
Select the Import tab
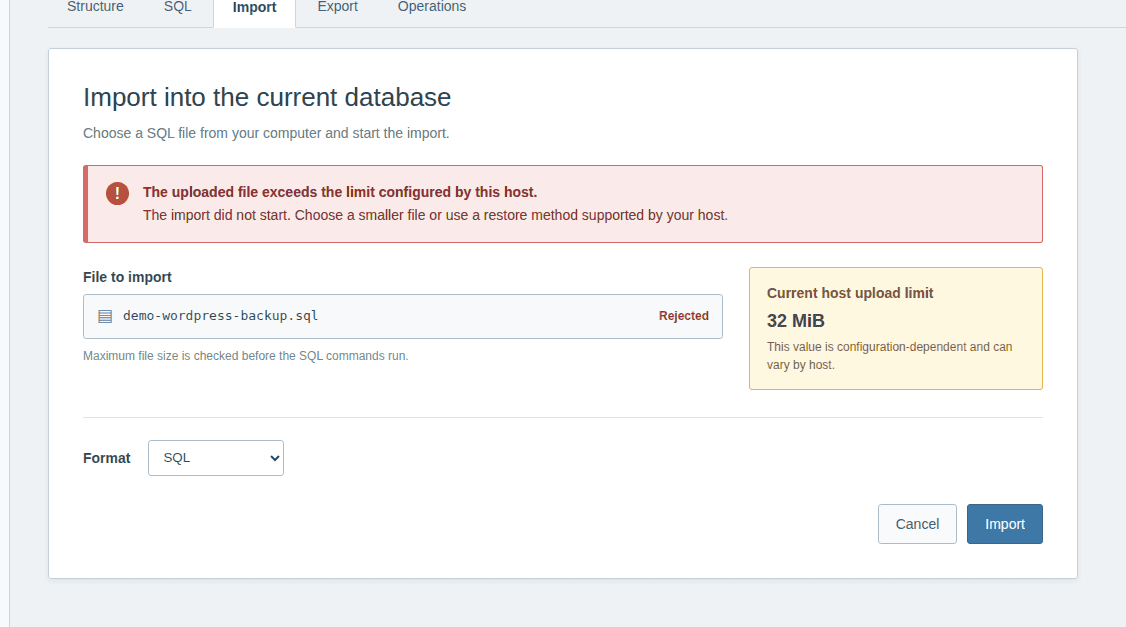coord(254,8)
